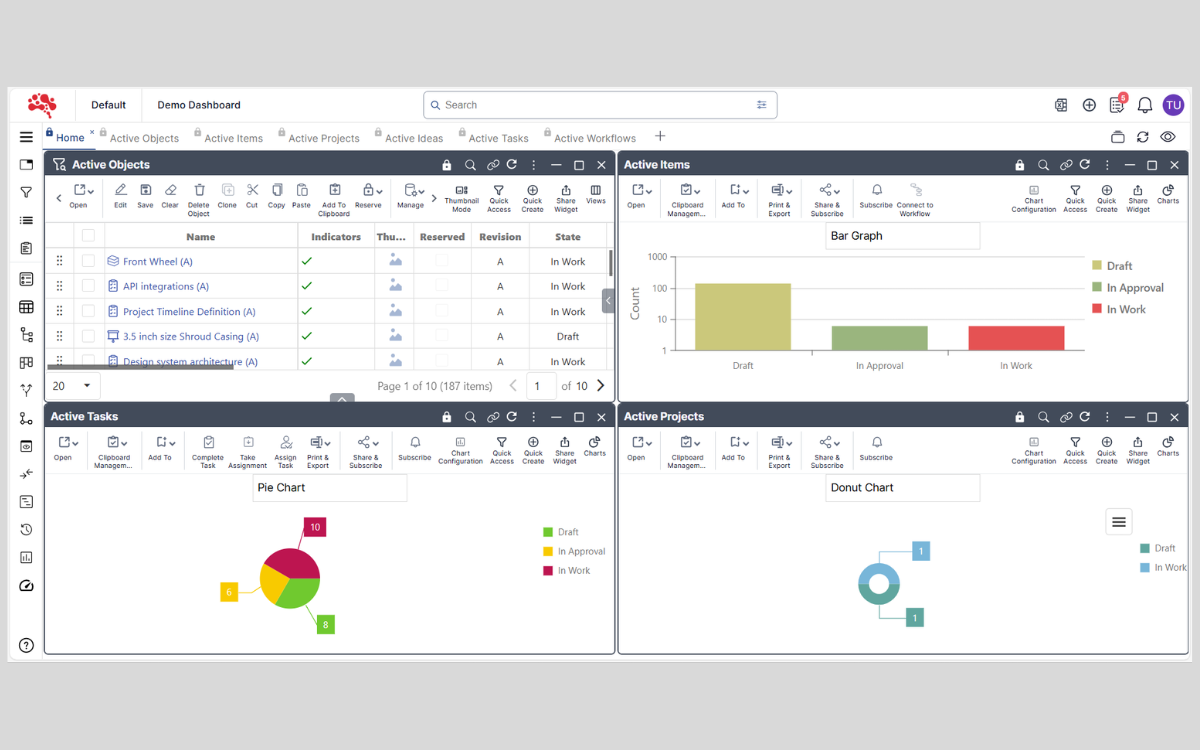Click the notifications bell icon
Viewport: 1200px width, 750px height.
pyautogui.click(x=1145, y=105)
